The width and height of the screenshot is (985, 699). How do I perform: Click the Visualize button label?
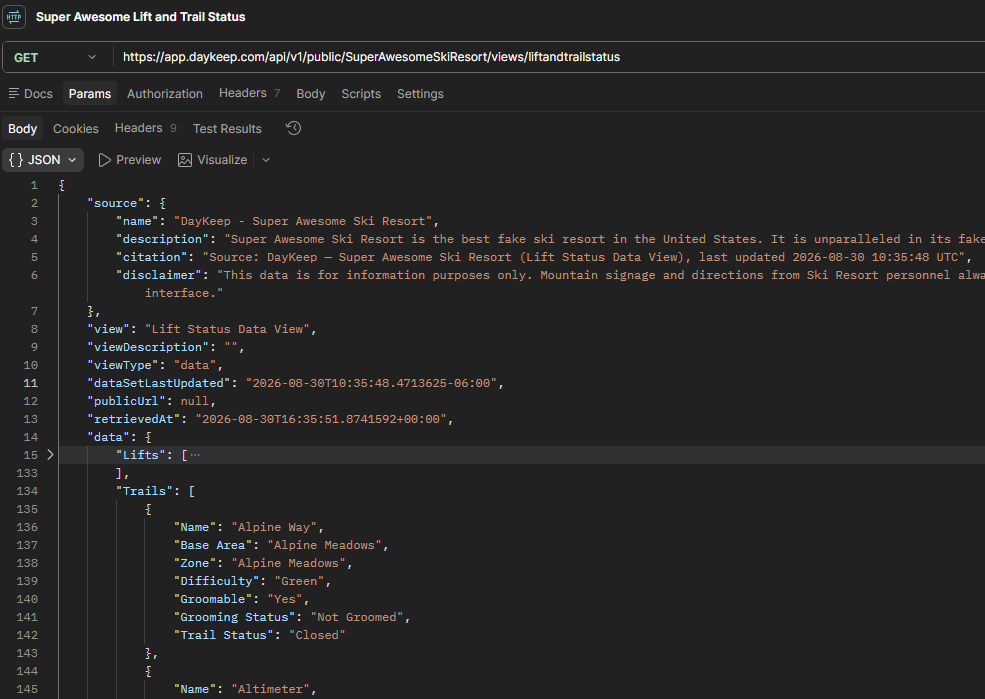click(222, 160)
